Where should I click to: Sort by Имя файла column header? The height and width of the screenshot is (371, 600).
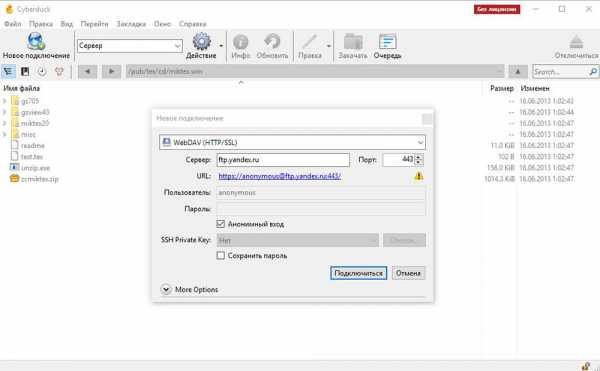21,88
